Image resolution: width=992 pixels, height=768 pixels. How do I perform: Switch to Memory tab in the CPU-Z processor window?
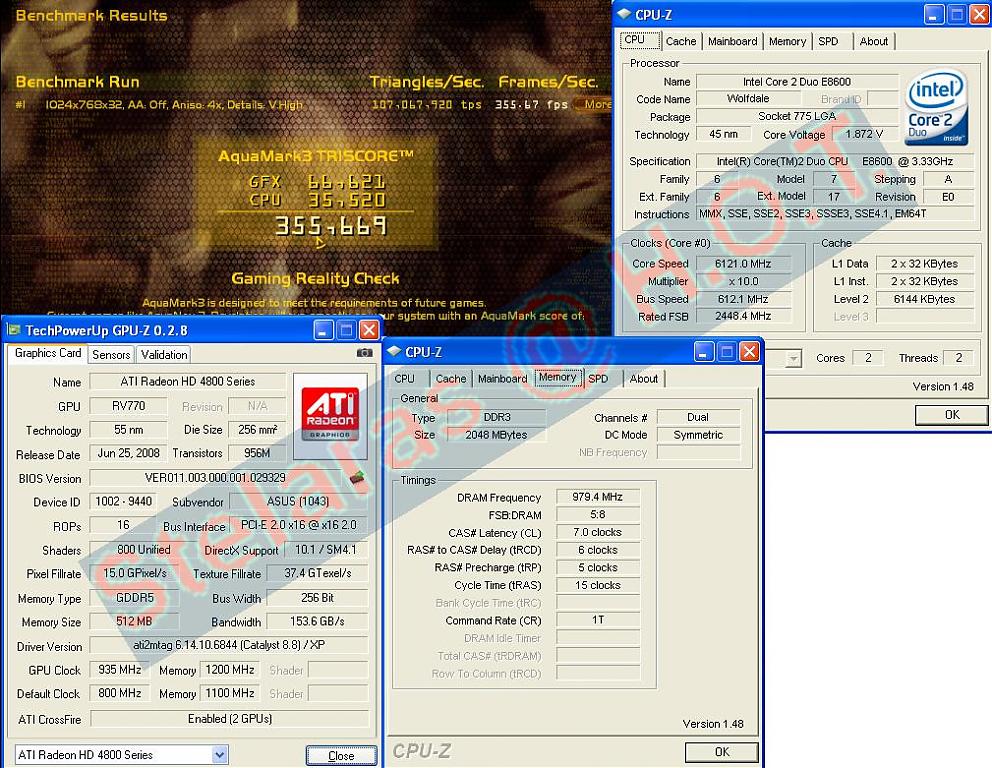tap(788, 41)
